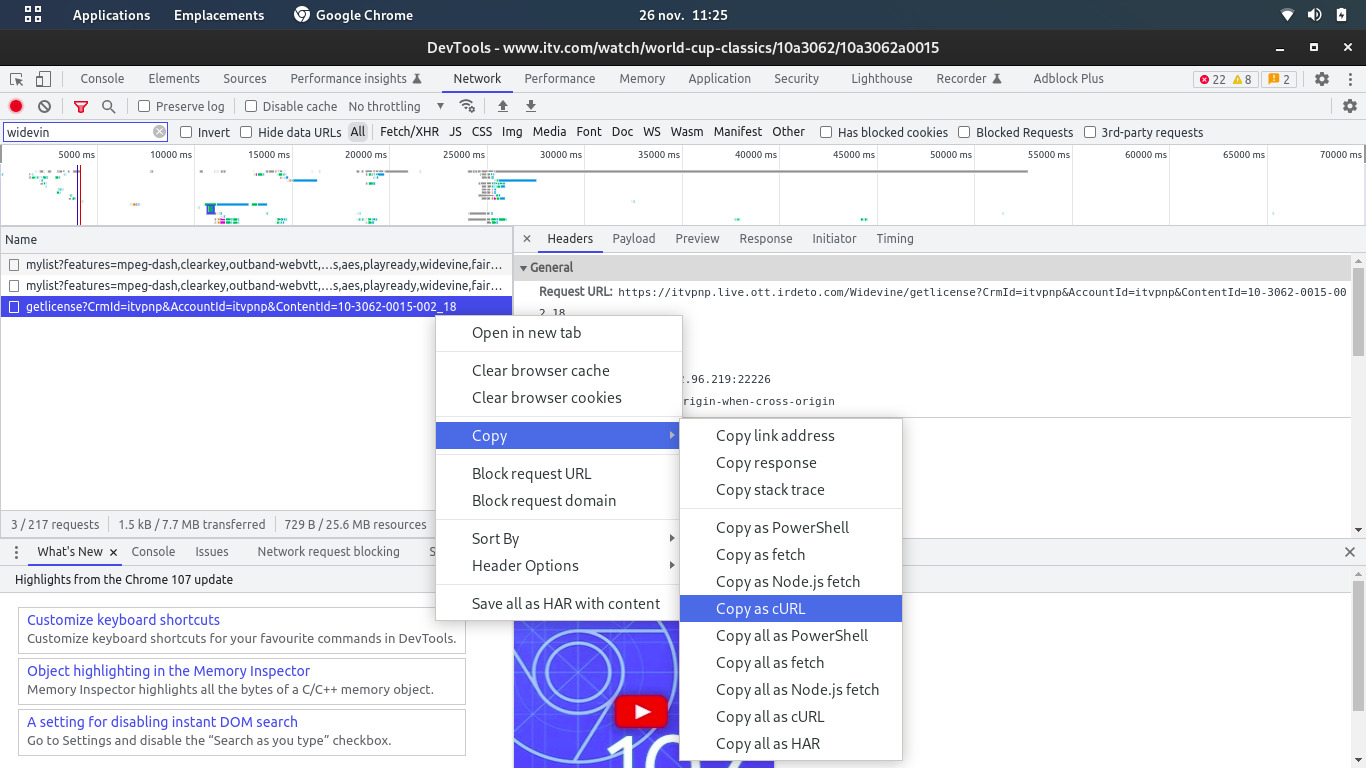Close the request details pane

pyautogui.click(x=527, y=239)
